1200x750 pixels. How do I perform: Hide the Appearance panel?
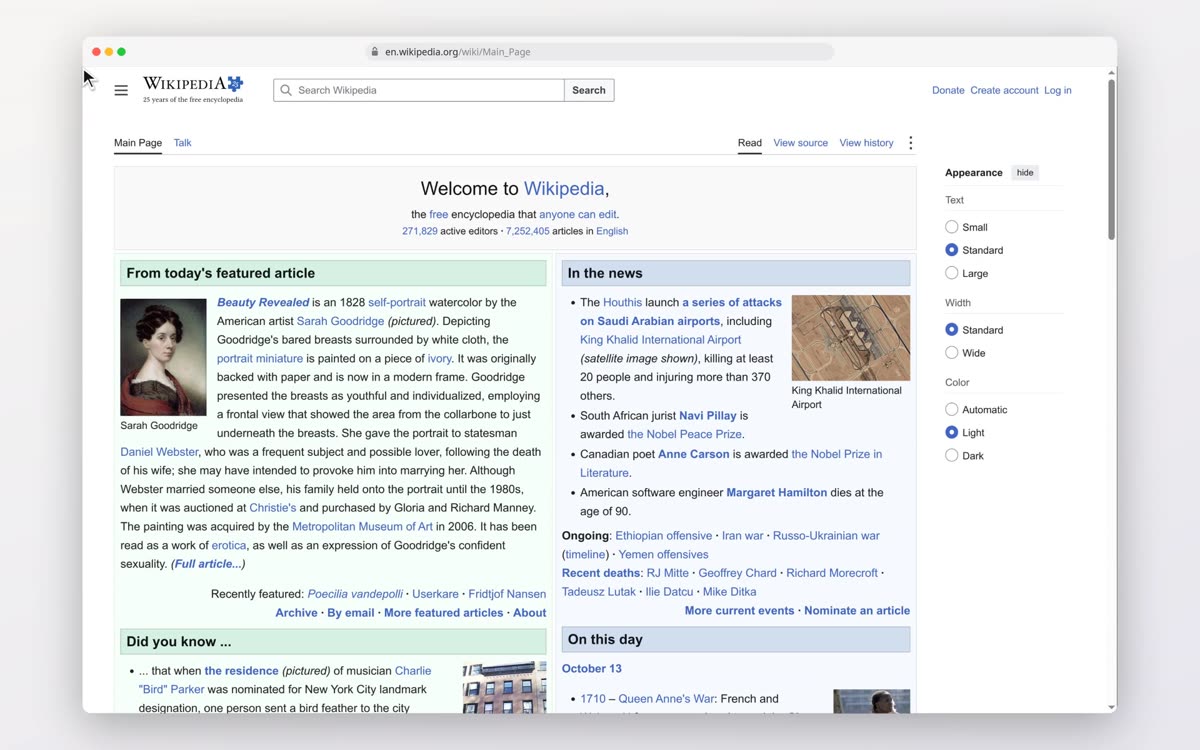pos(1025,173)
